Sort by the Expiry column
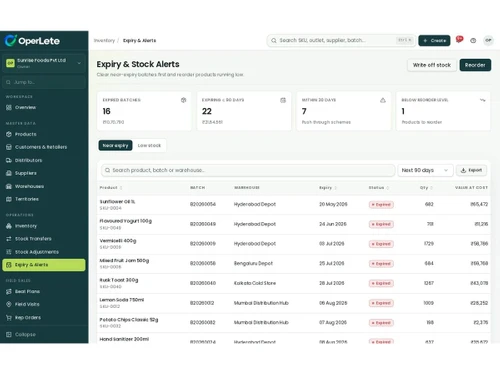Viewport: 500px width, 375px height. [328, 188]
